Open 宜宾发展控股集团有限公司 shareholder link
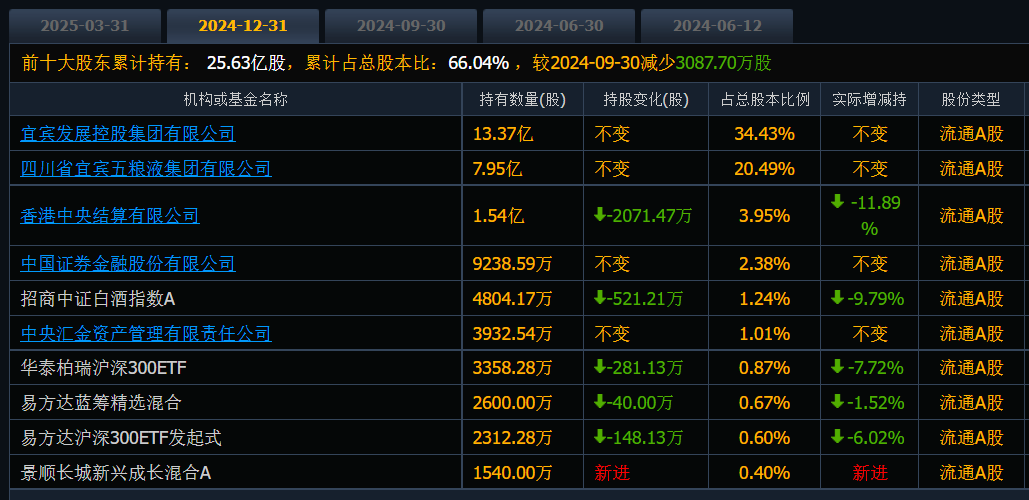This screenshot has height=500, width=1029. click(x=128, y=134)
